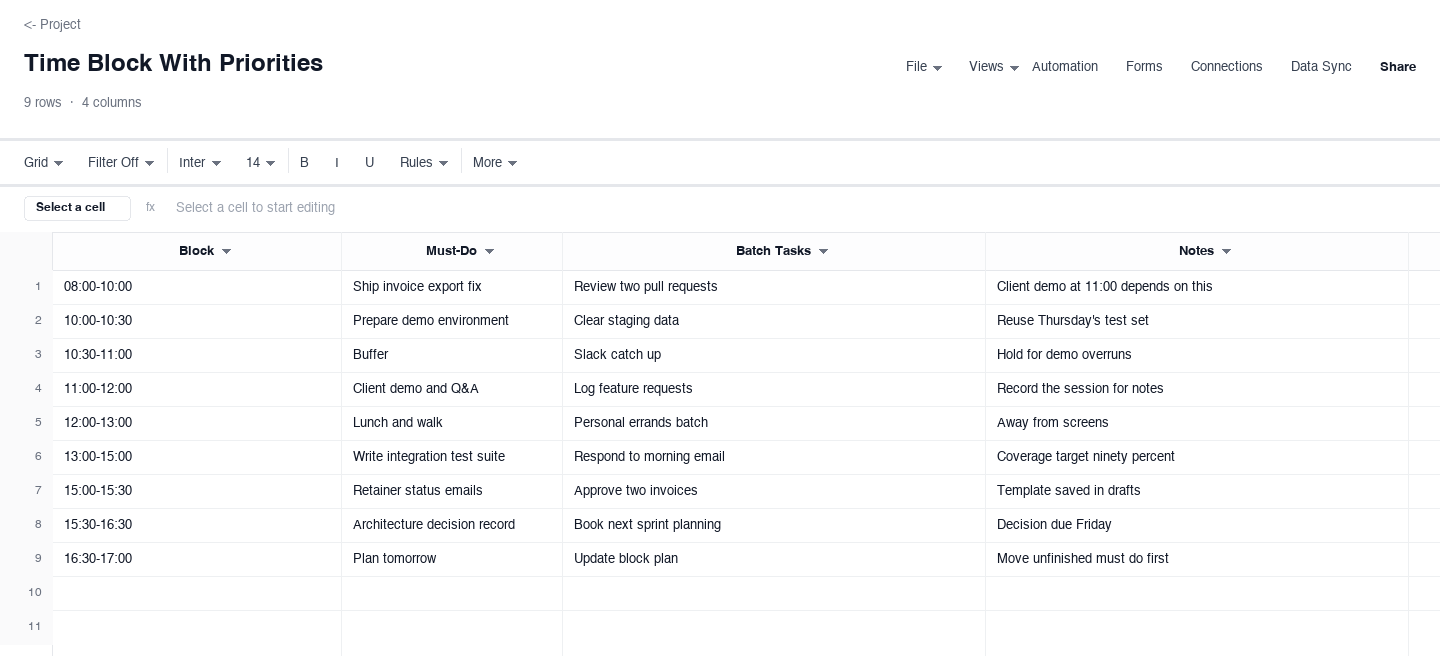
Task: Select cell Slack catch up
Action: (x=774, y=355)
